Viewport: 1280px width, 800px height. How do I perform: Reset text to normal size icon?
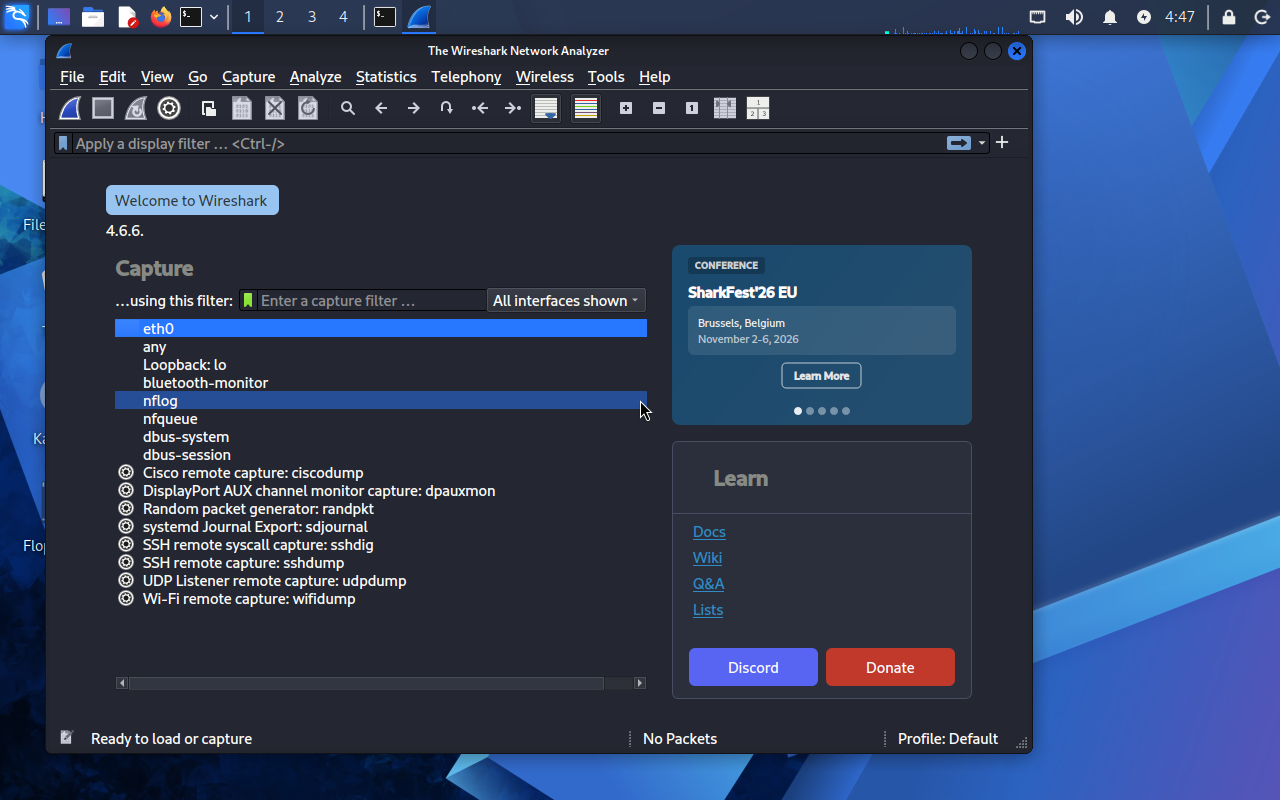coord(692,108)
